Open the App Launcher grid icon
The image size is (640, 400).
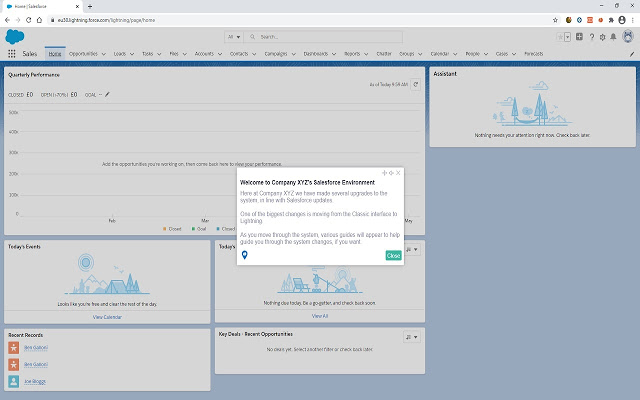tap(11, 53)
